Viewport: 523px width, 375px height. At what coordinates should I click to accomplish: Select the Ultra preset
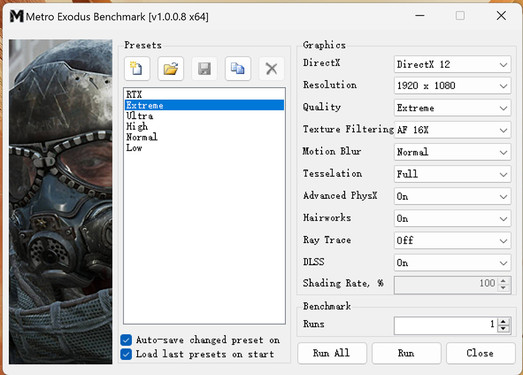204,116
